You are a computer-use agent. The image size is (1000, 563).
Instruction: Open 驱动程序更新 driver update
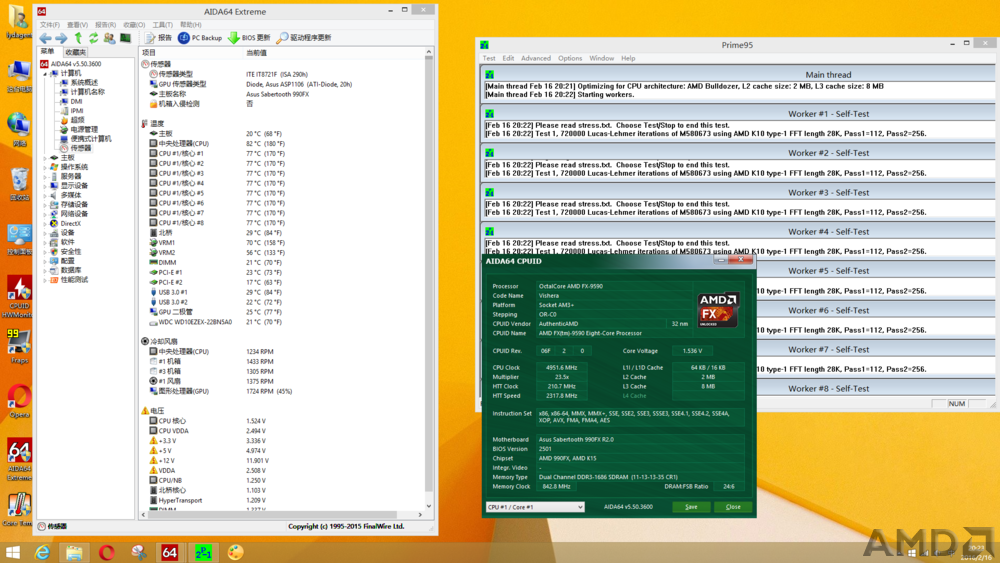pos(304,38)
